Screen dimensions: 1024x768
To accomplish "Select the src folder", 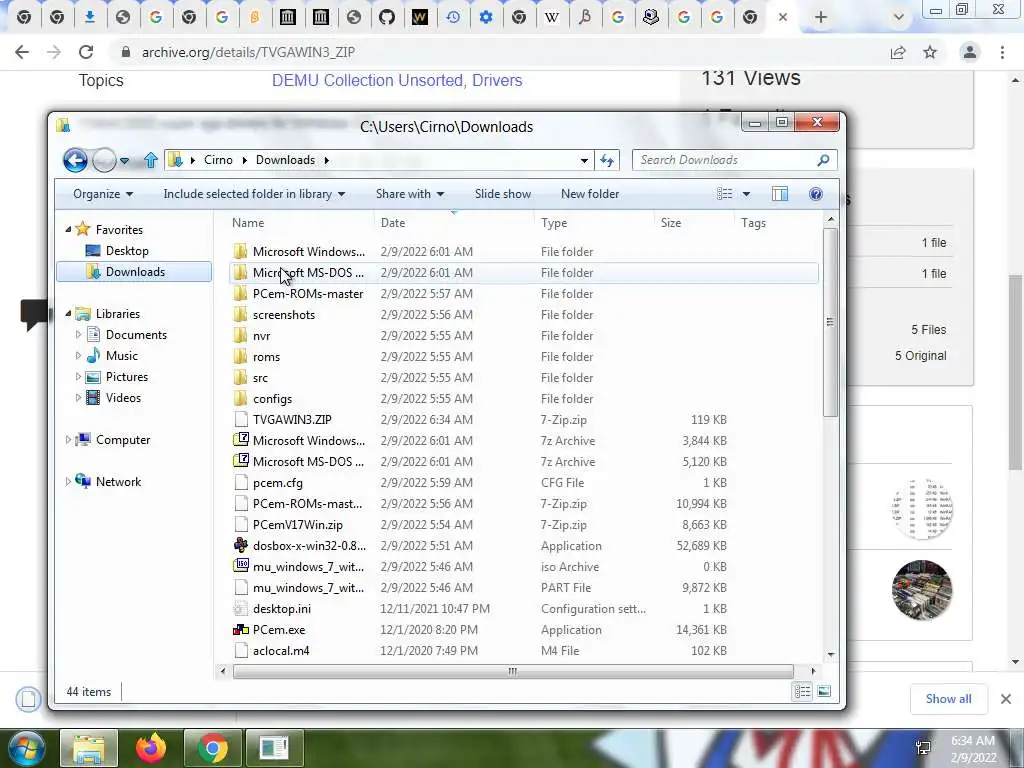I will point(524,377).
